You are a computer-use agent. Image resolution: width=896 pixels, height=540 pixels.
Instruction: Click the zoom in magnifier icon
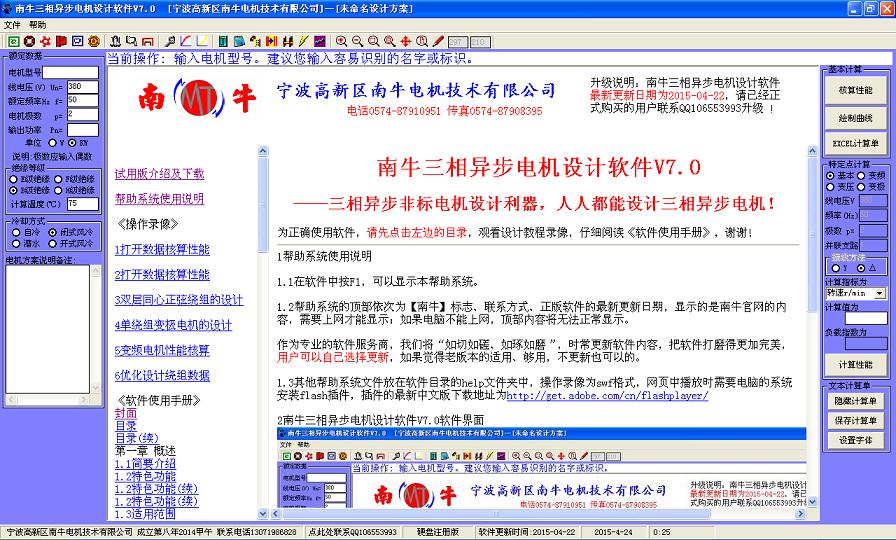click(x=341, y=41)
